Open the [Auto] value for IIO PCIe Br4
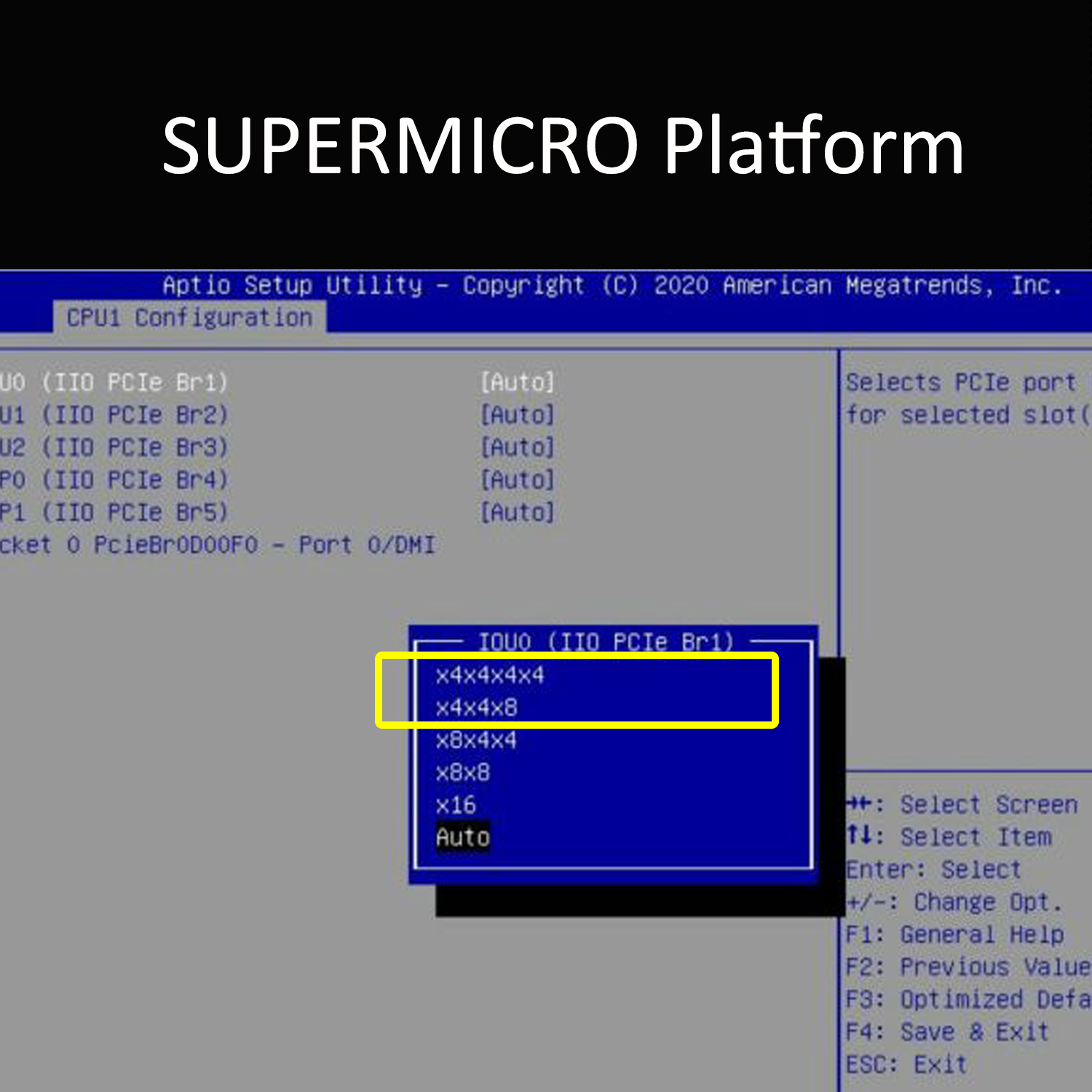The height and width of the screenshot is (1092, 1092). coord(518,480)
